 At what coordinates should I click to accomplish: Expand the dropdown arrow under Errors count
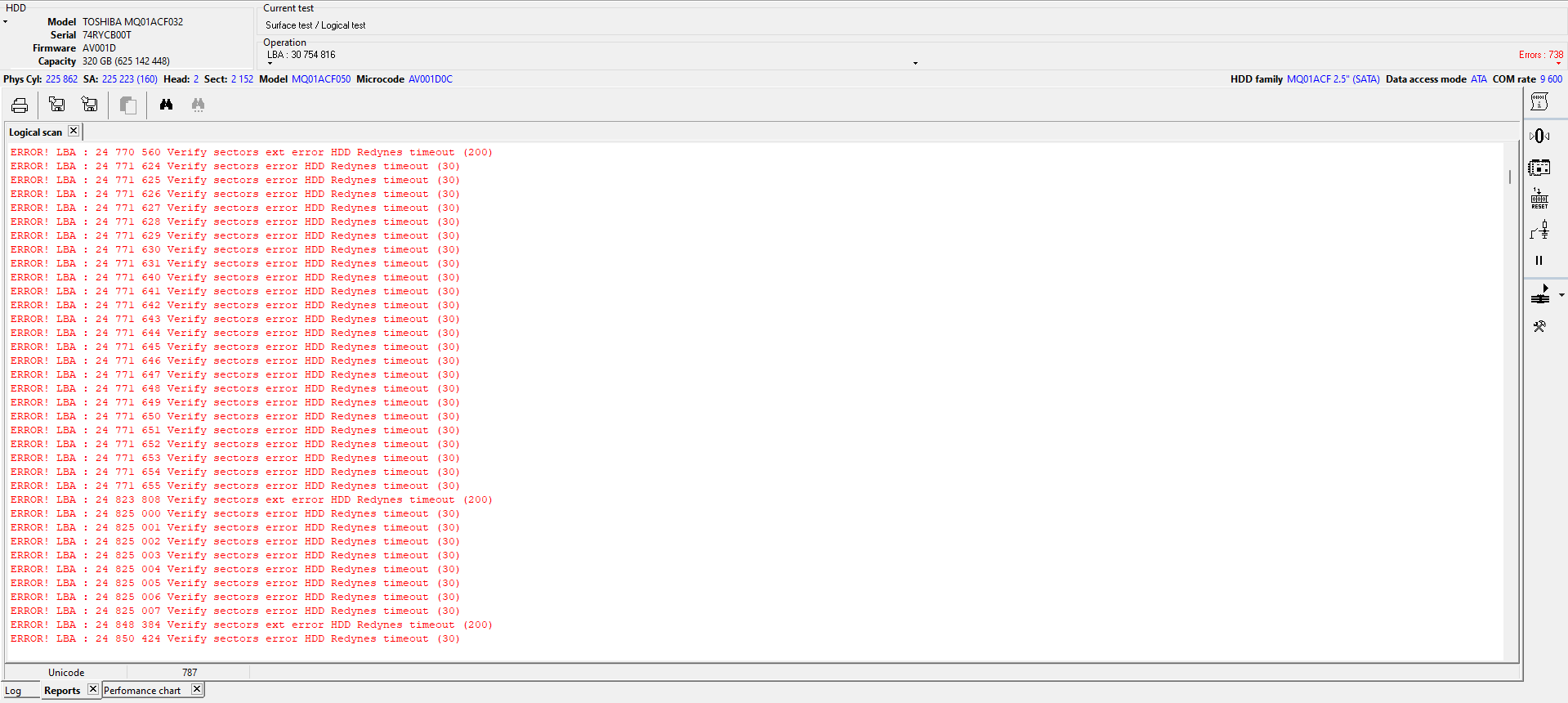point(1558,64)
